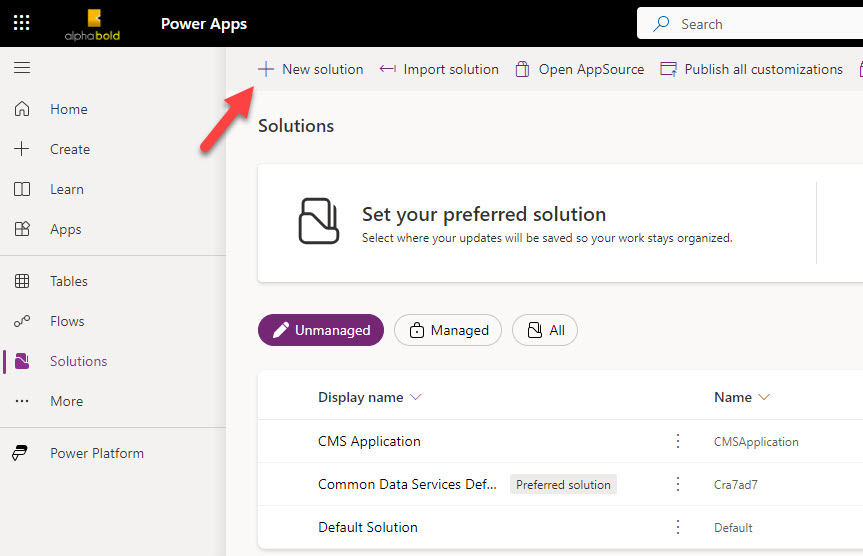Click the Solutions page heading

(x=296, y=126)
